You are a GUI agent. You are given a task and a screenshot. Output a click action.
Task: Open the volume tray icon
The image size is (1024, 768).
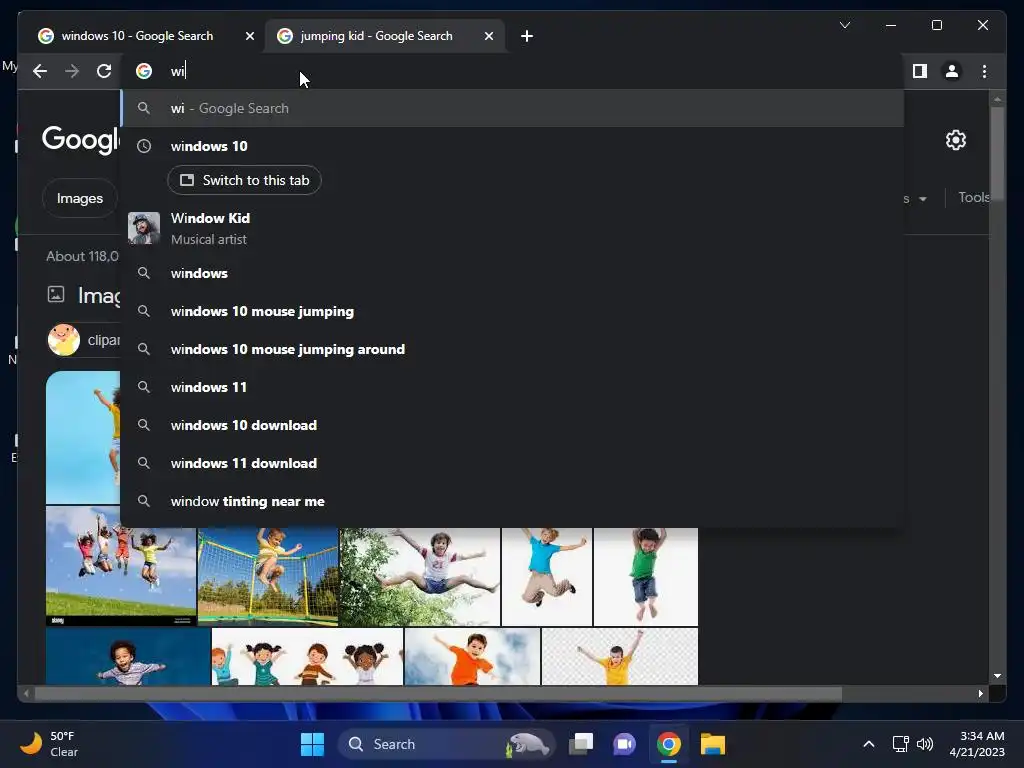(x=925, y=744)
